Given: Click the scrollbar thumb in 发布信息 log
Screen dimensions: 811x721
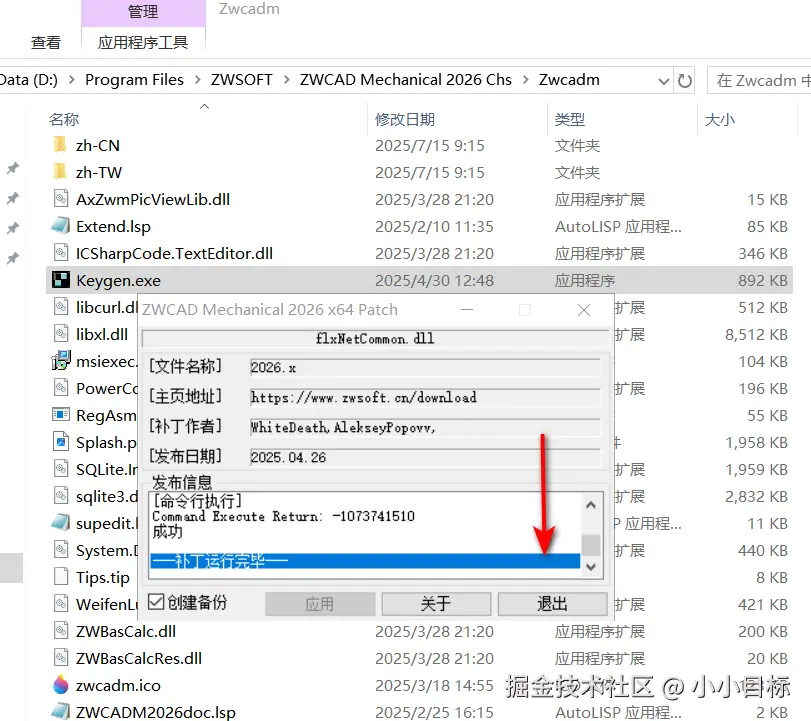Looking at the screenshot, I should [x=591, y=545].
